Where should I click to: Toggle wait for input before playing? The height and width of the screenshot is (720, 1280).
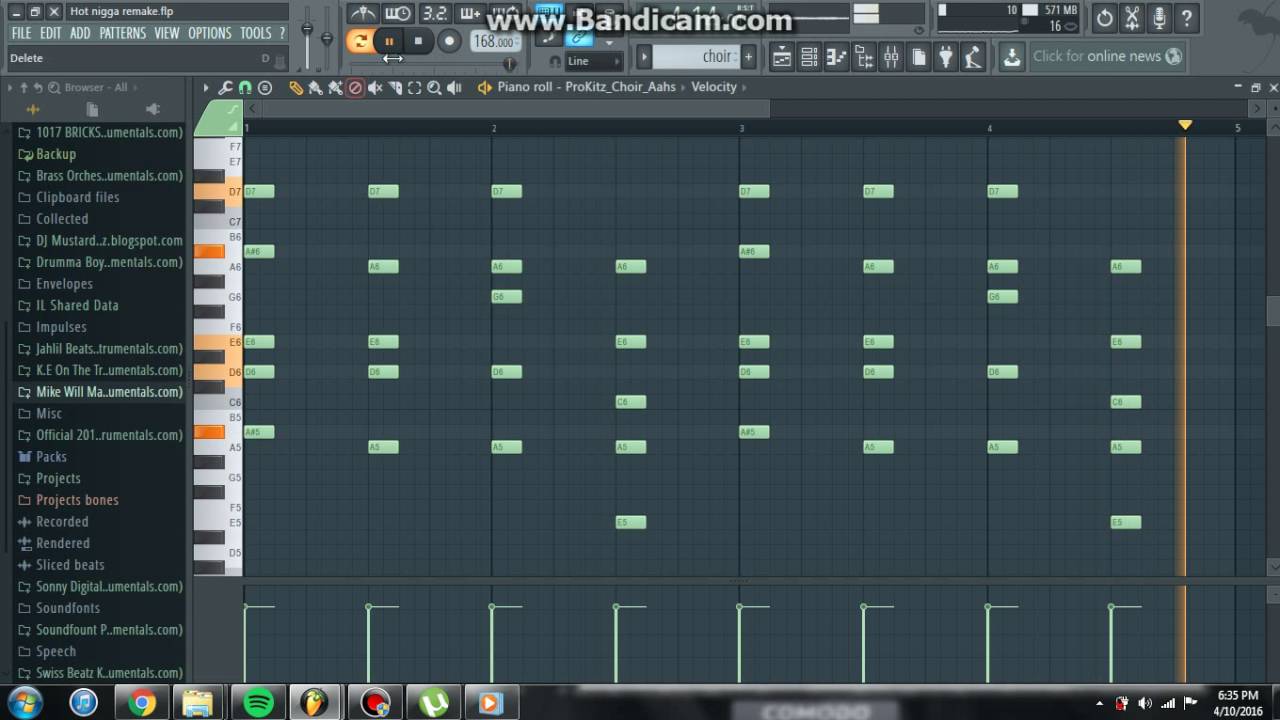click(x=398, y=14)
